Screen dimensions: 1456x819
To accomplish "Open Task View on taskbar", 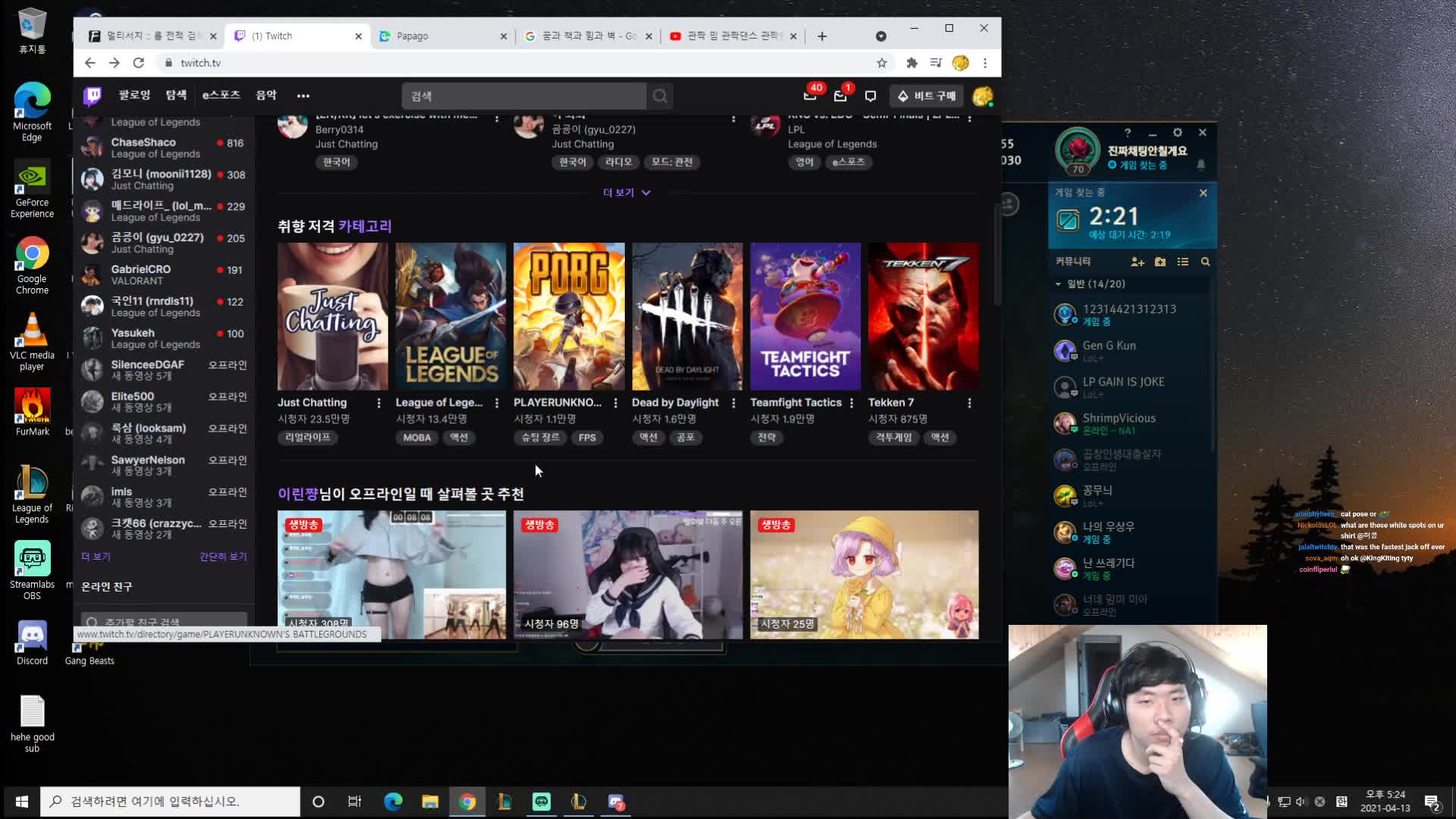I will (x=354, y=802).
